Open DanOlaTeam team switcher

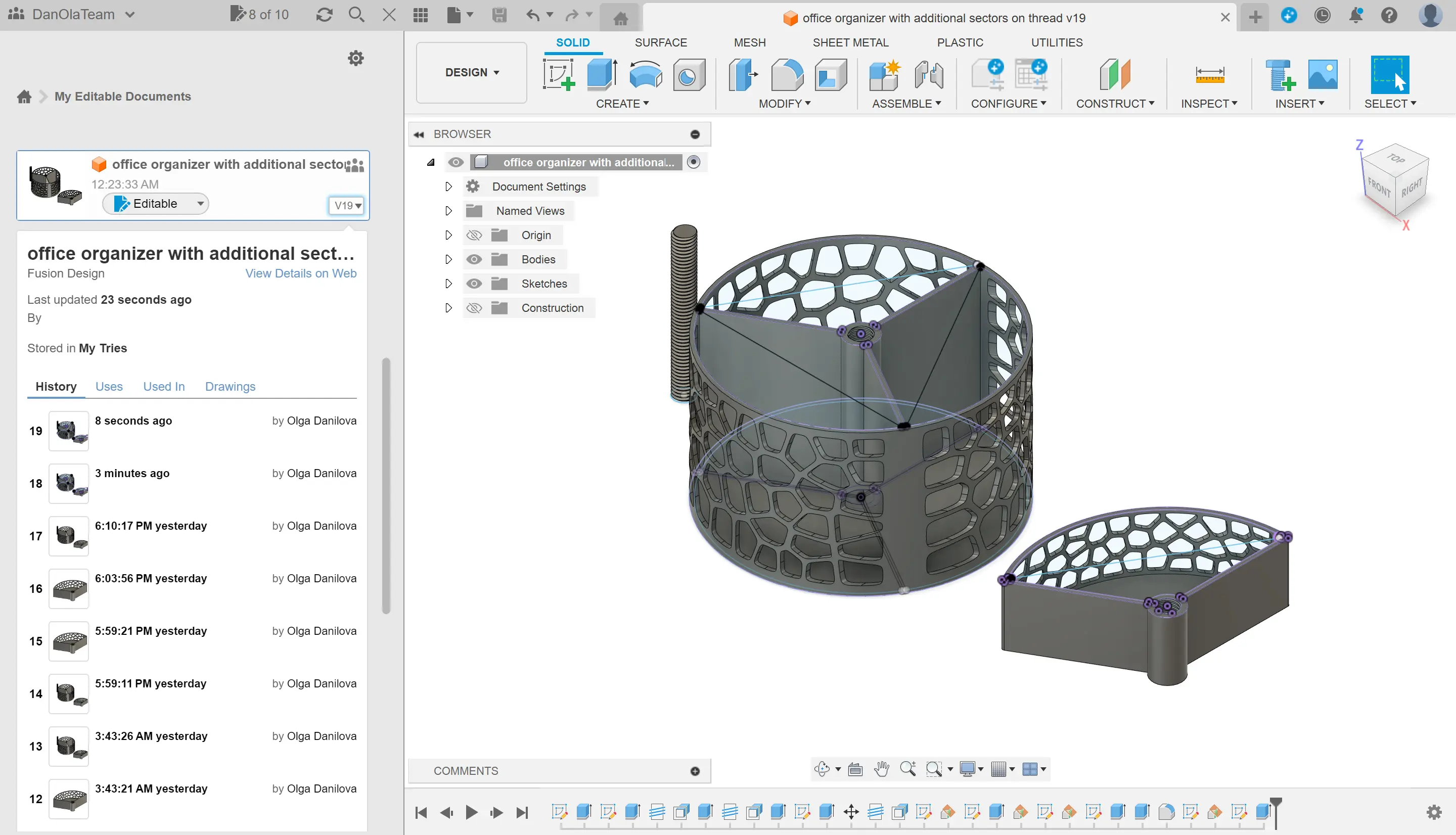coord(72,14)
